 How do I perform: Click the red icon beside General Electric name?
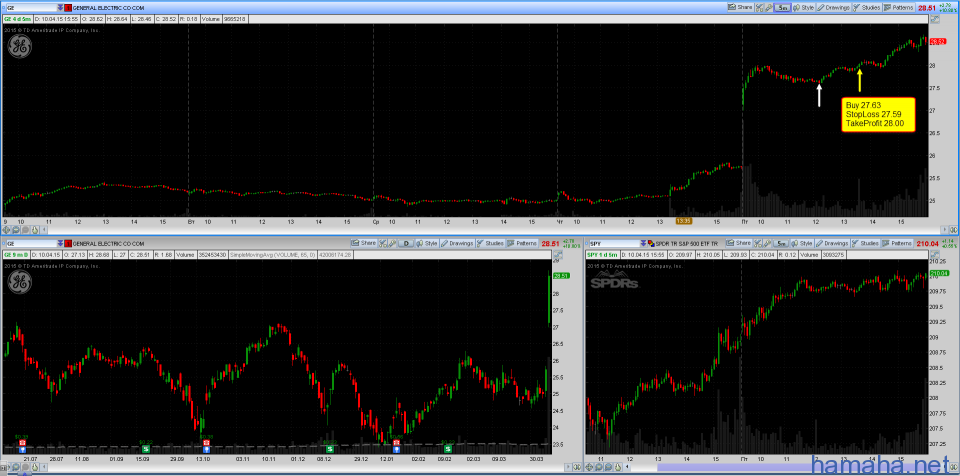pos(68,7)
